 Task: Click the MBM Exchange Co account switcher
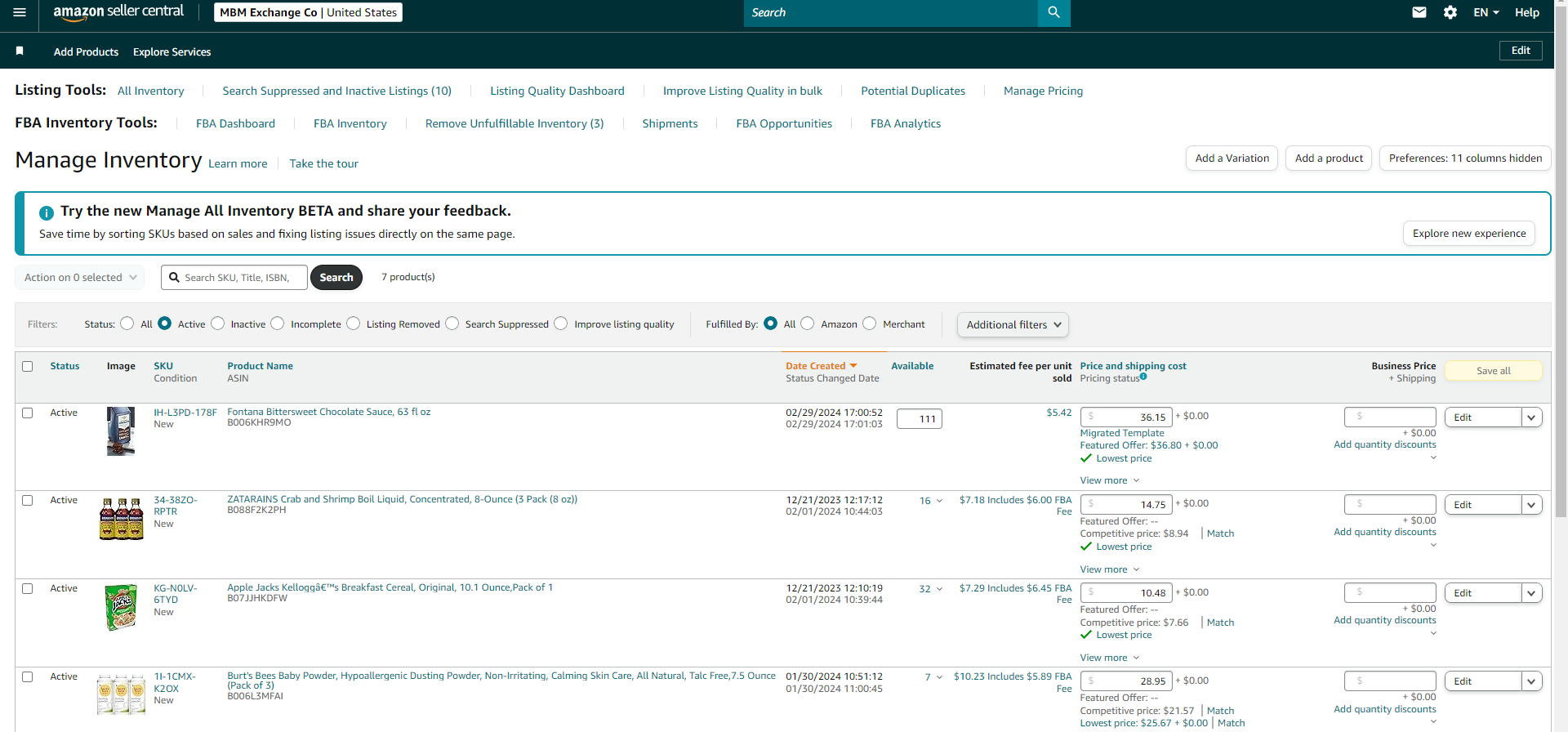coord(308,12)
